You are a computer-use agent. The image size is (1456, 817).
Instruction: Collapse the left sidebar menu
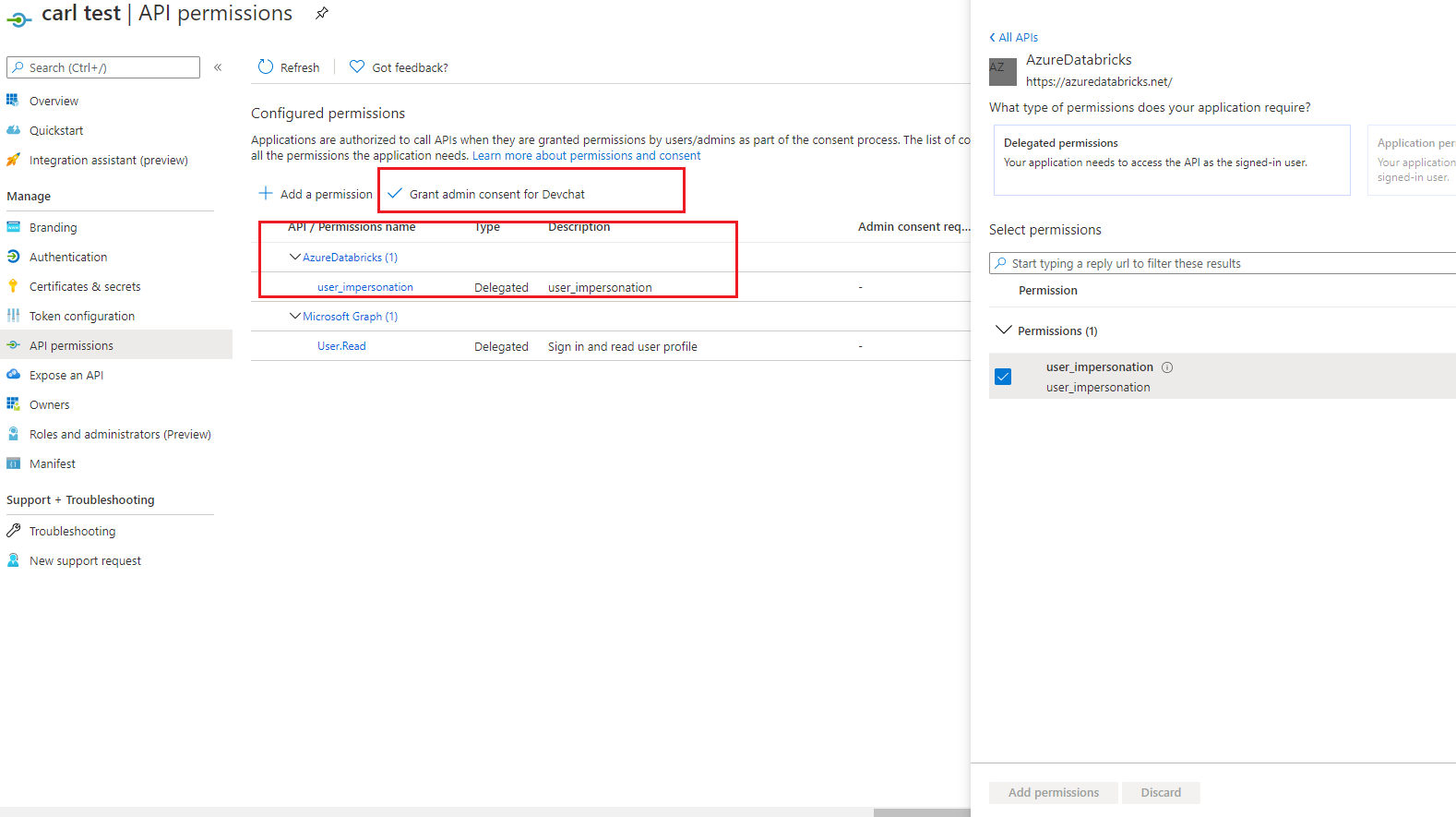pyautogui.click(x=218, y=67)
